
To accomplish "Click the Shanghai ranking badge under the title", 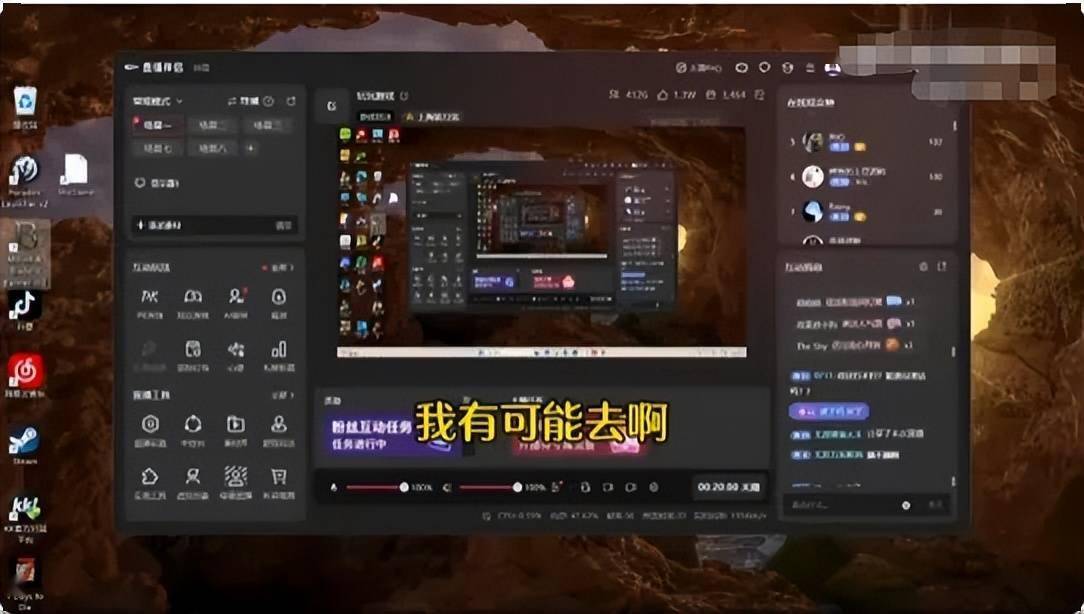I will tap(433, 117).
